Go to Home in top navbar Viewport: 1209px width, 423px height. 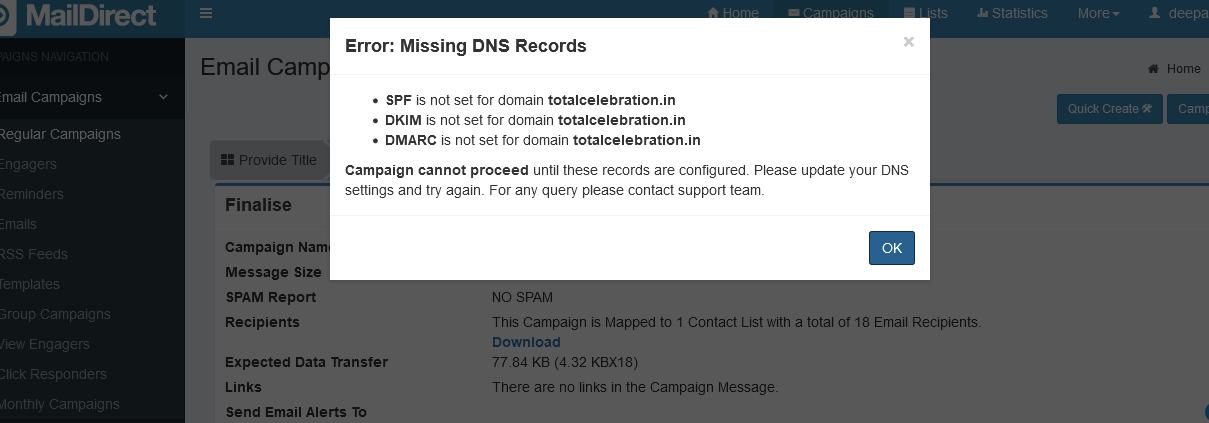(733, 13)
